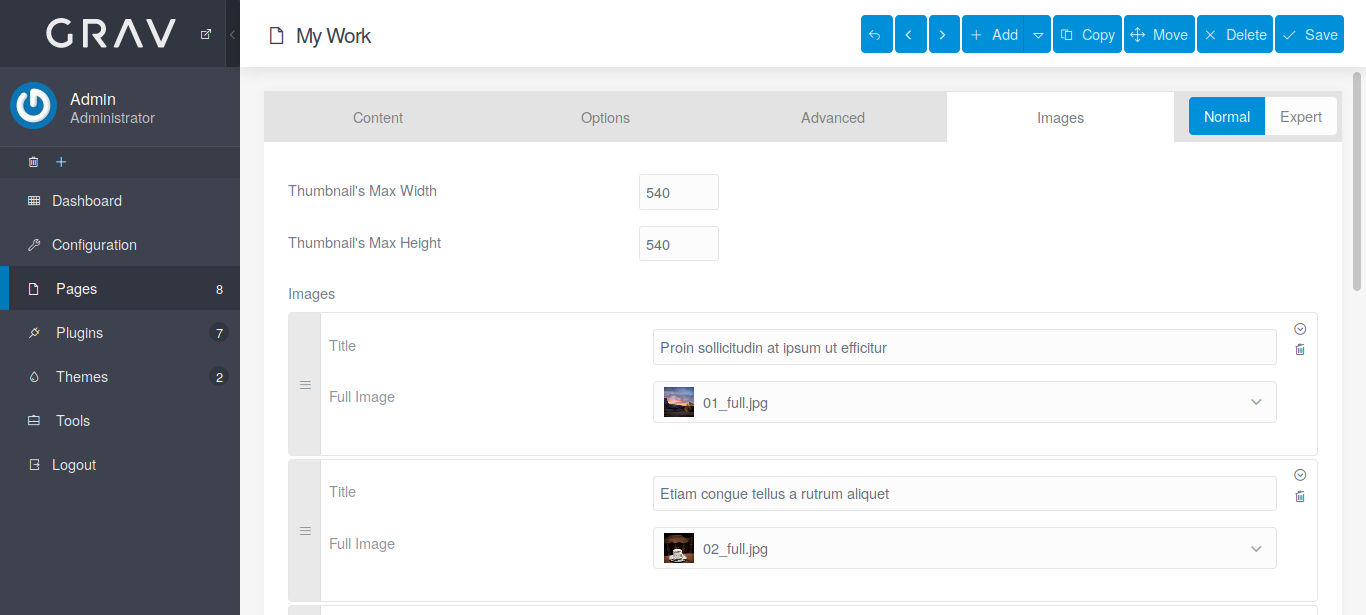Click the Logout icon in sidebar
The image size is (1366, 615).
tap(34, 465)
